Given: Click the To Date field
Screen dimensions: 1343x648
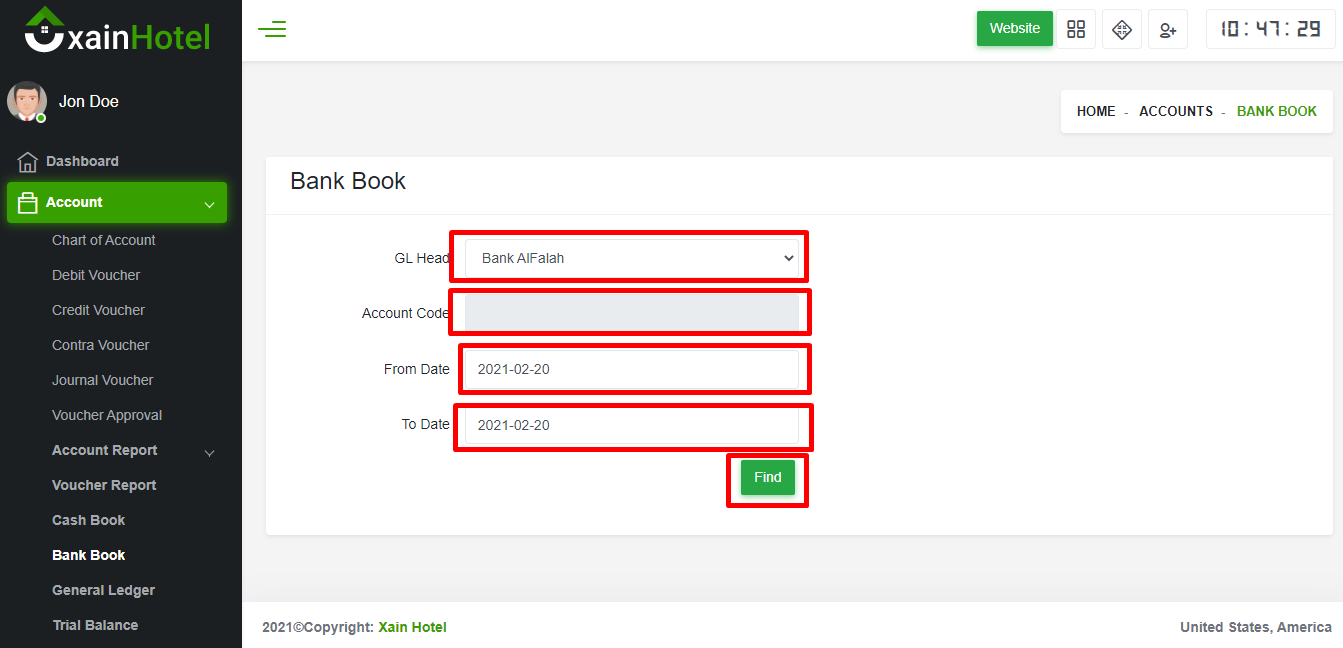Looking at the screenshot, I should [631, 425].
